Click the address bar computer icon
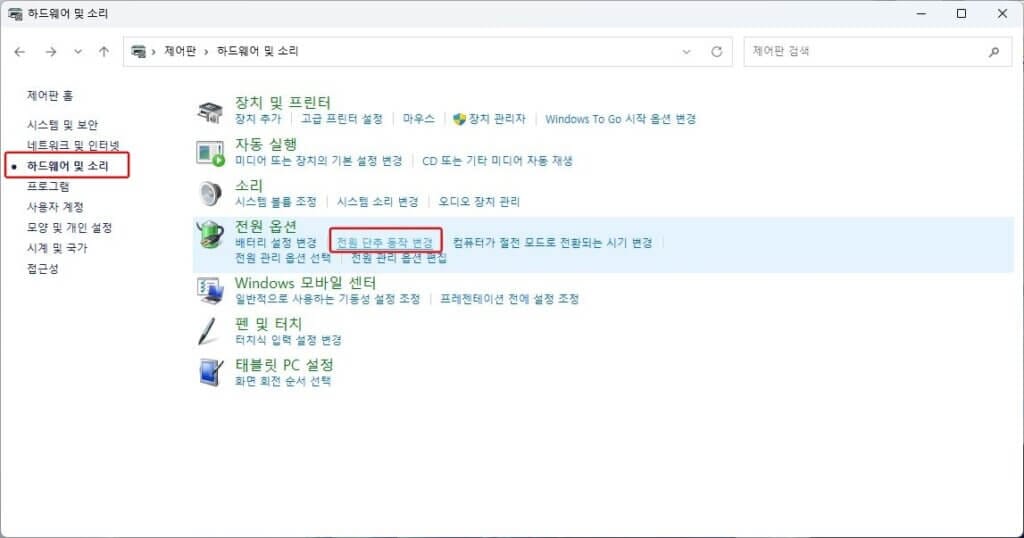1024x538 pixels. 138,51
